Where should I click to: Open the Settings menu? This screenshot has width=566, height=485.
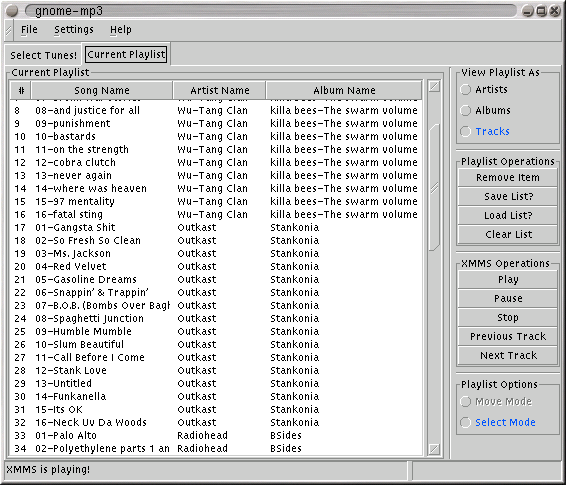coord(74,30)
